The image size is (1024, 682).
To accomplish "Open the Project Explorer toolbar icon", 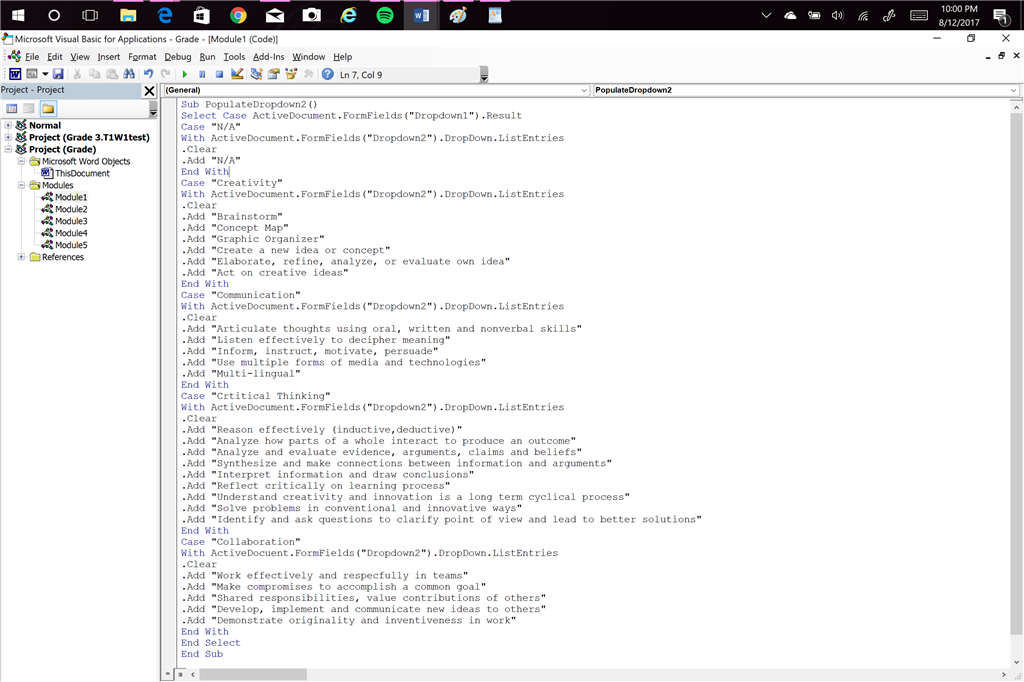I will 256,74.
